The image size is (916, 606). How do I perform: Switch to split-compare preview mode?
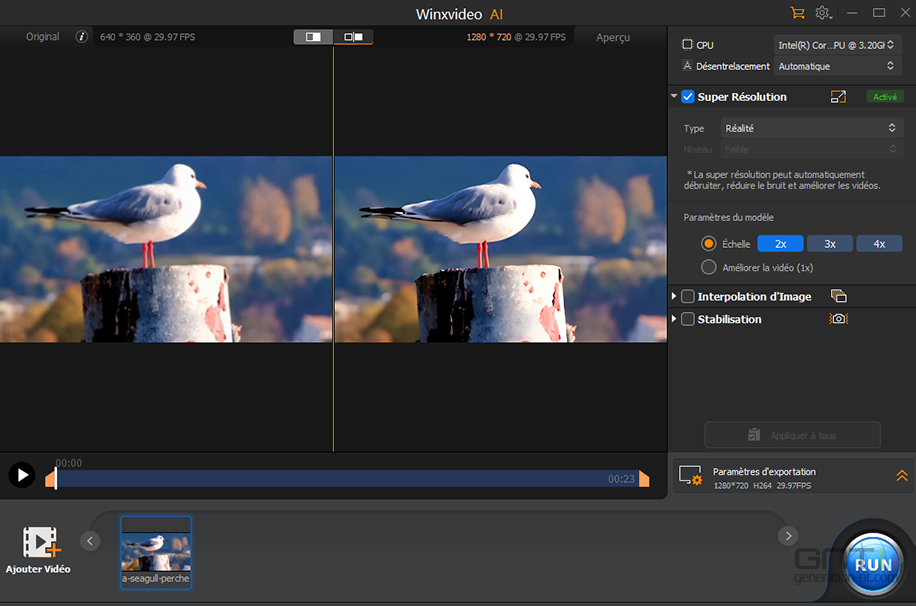click(353, 37)
